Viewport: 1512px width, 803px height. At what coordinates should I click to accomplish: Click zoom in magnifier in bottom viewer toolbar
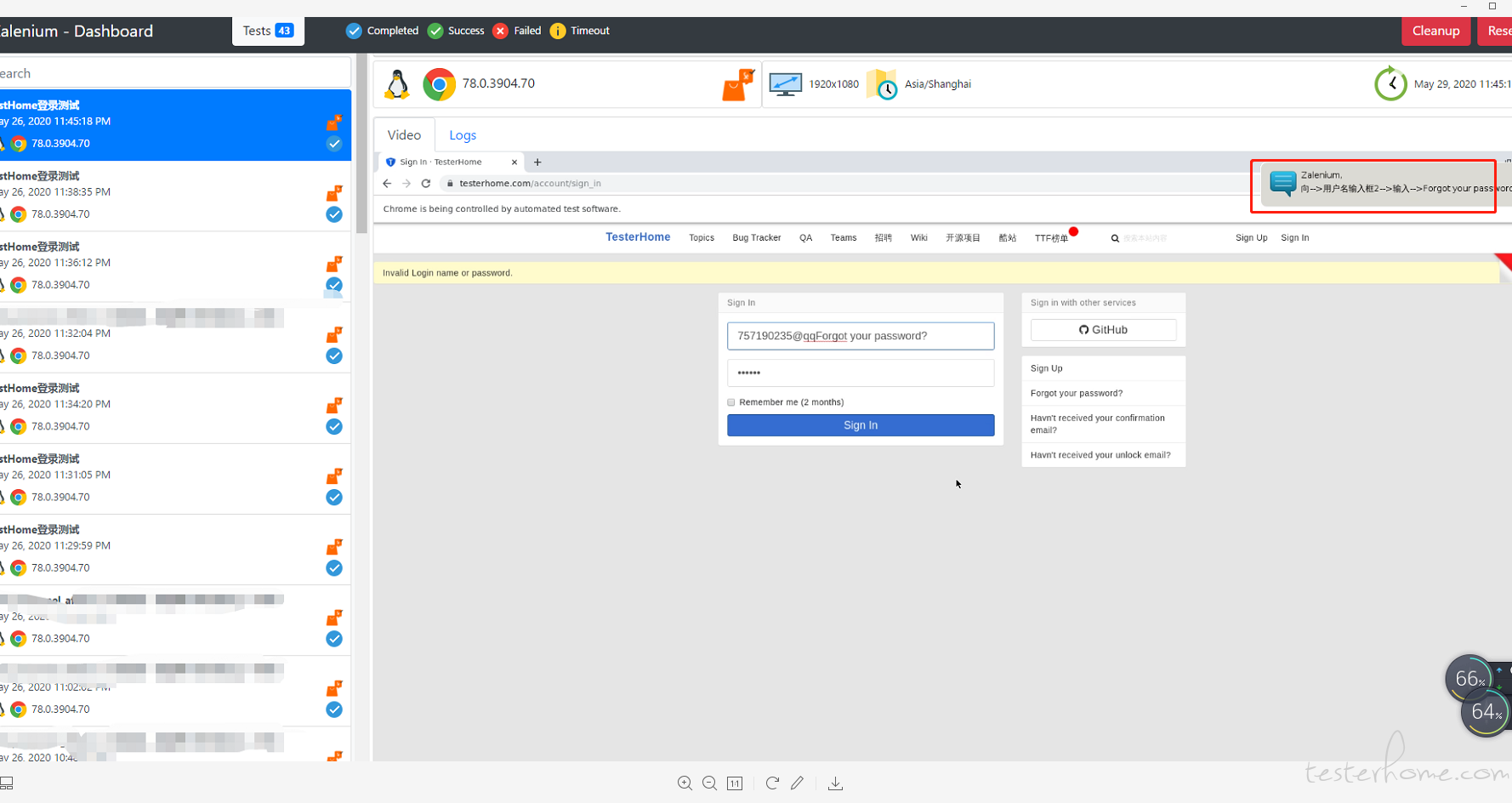click(685, 783)
